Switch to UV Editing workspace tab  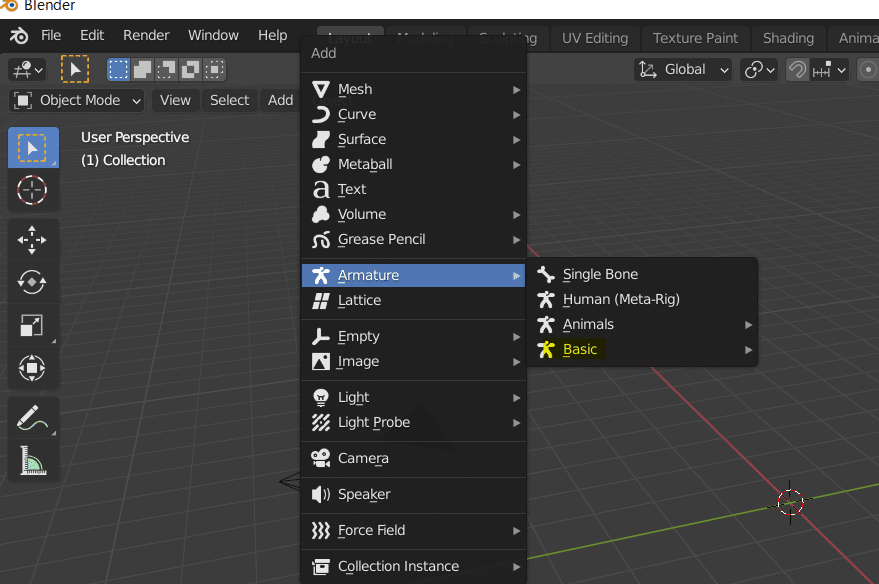(595, 38)
